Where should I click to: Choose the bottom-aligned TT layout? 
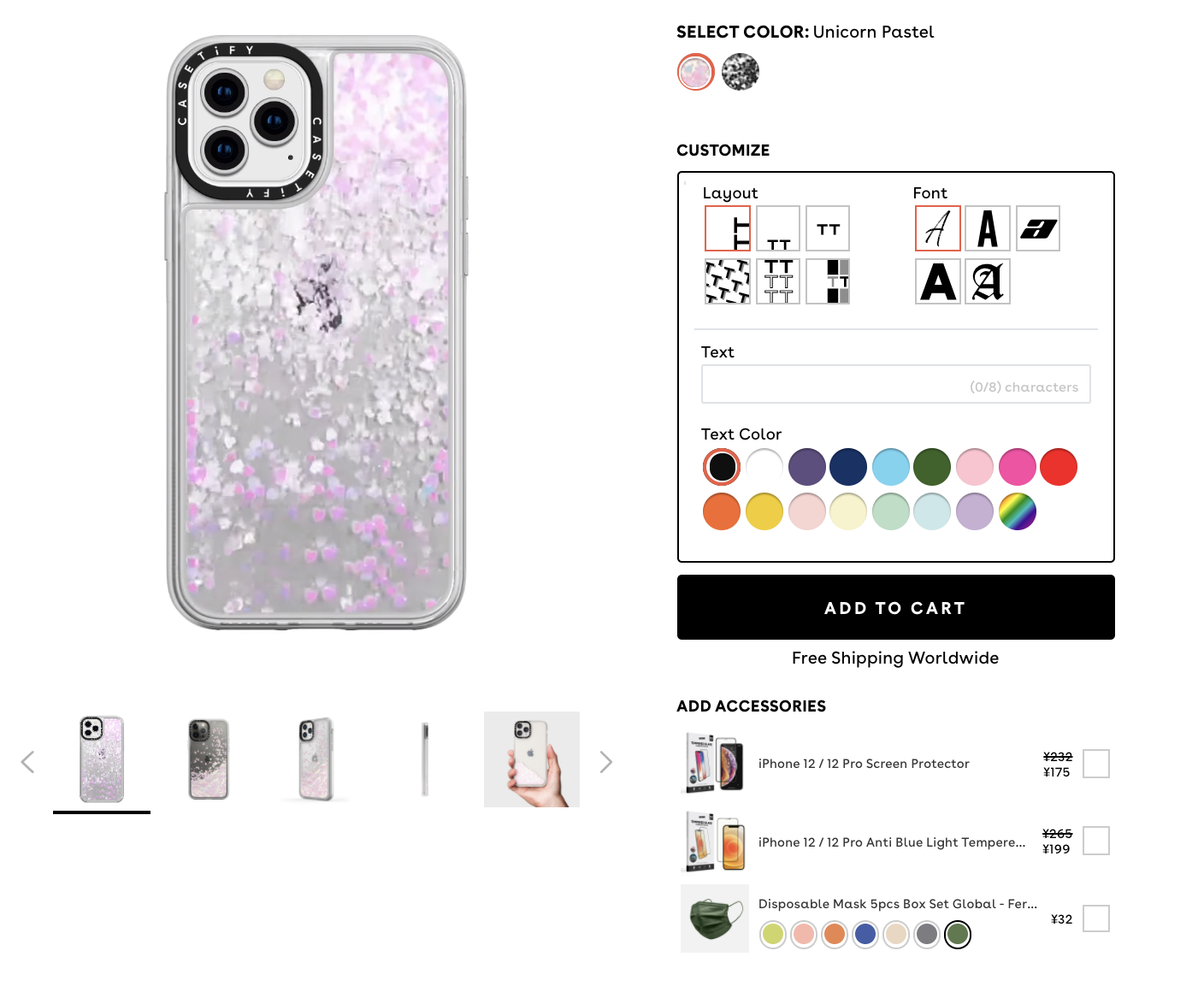[x=778, y=228]
